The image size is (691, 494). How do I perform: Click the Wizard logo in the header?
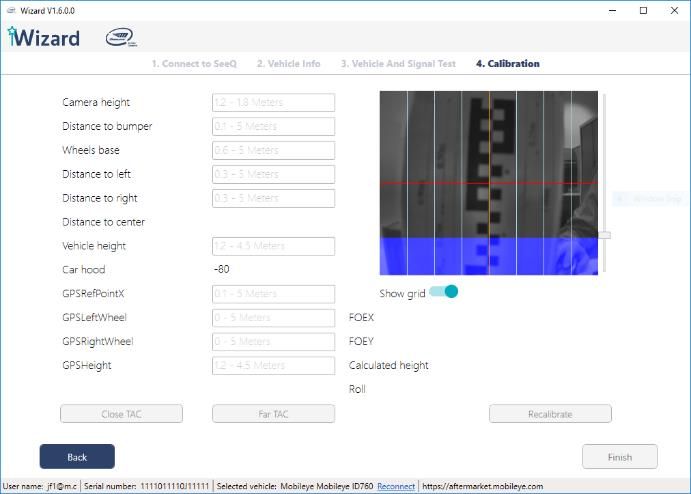click(44, 37)
